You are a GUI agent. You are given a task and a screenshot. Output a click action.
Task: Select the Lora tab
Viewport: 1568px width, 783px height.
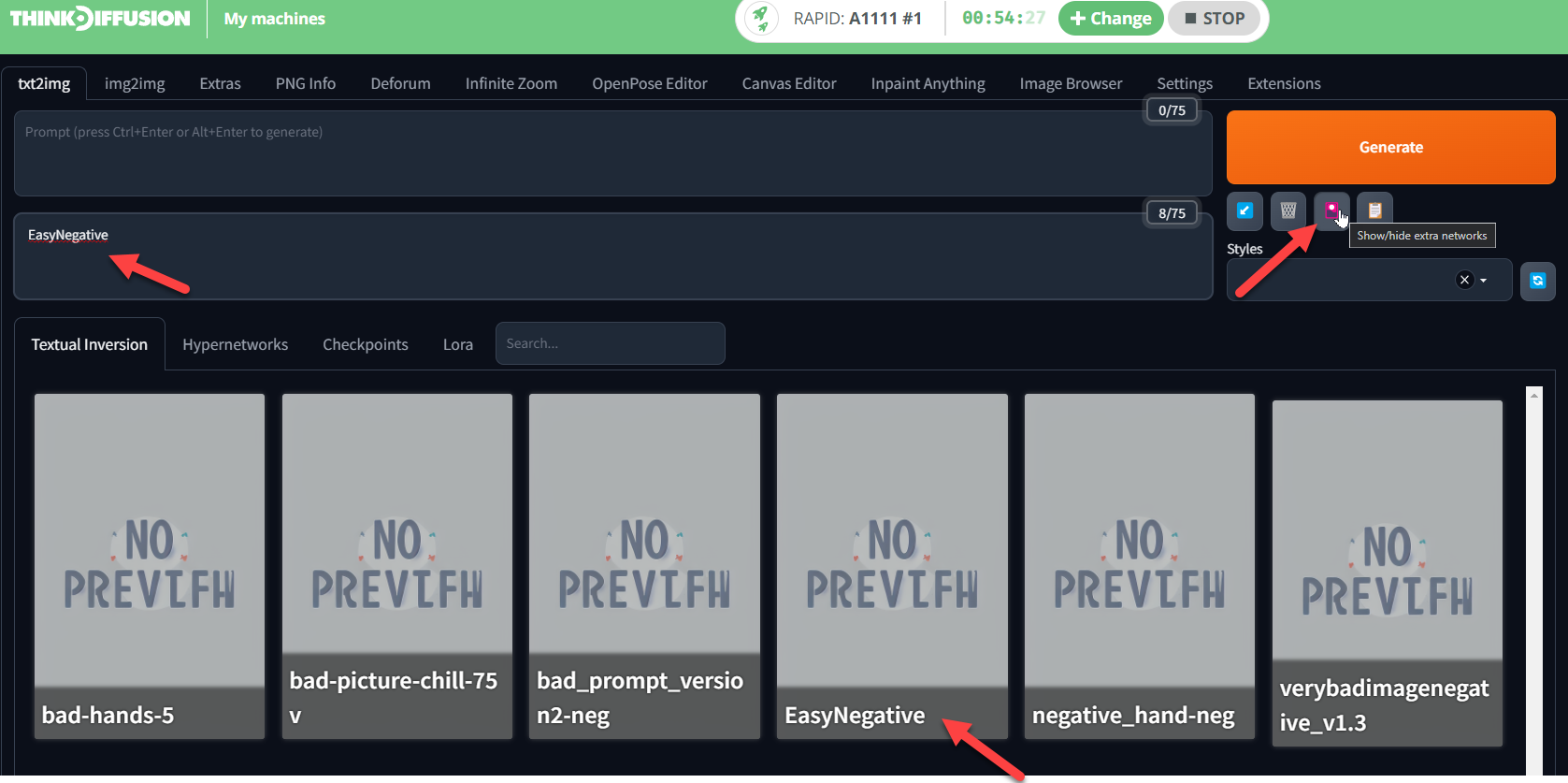(458, 344)
